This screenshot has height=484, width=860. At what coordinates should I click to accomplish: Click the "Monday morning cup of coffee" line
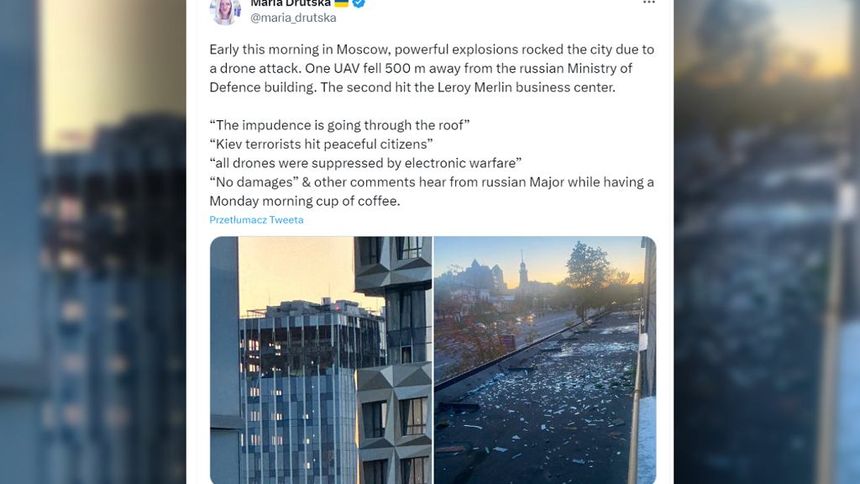(305, 200)
